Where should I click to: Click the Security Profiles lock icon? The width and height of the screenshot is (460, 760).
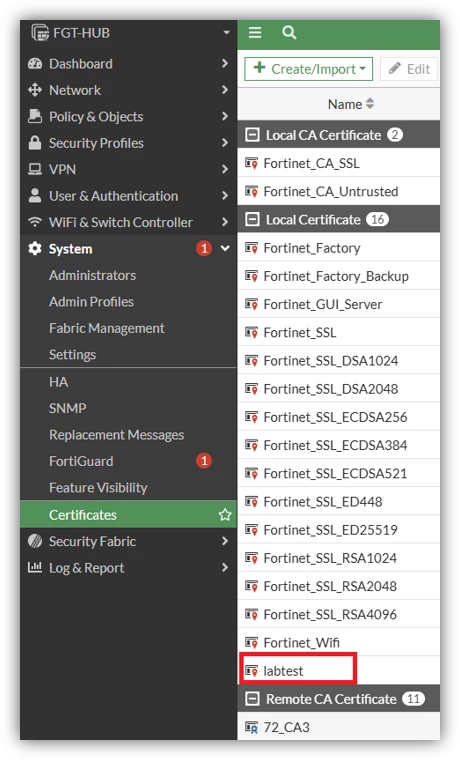(35, 142)
